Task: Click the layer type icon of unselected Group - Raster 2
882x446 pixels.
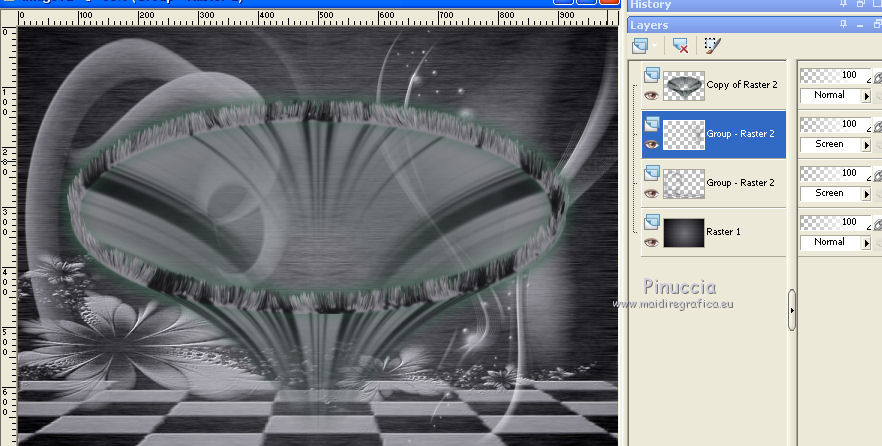Action: pyautogui.click(x=652, y=173)
